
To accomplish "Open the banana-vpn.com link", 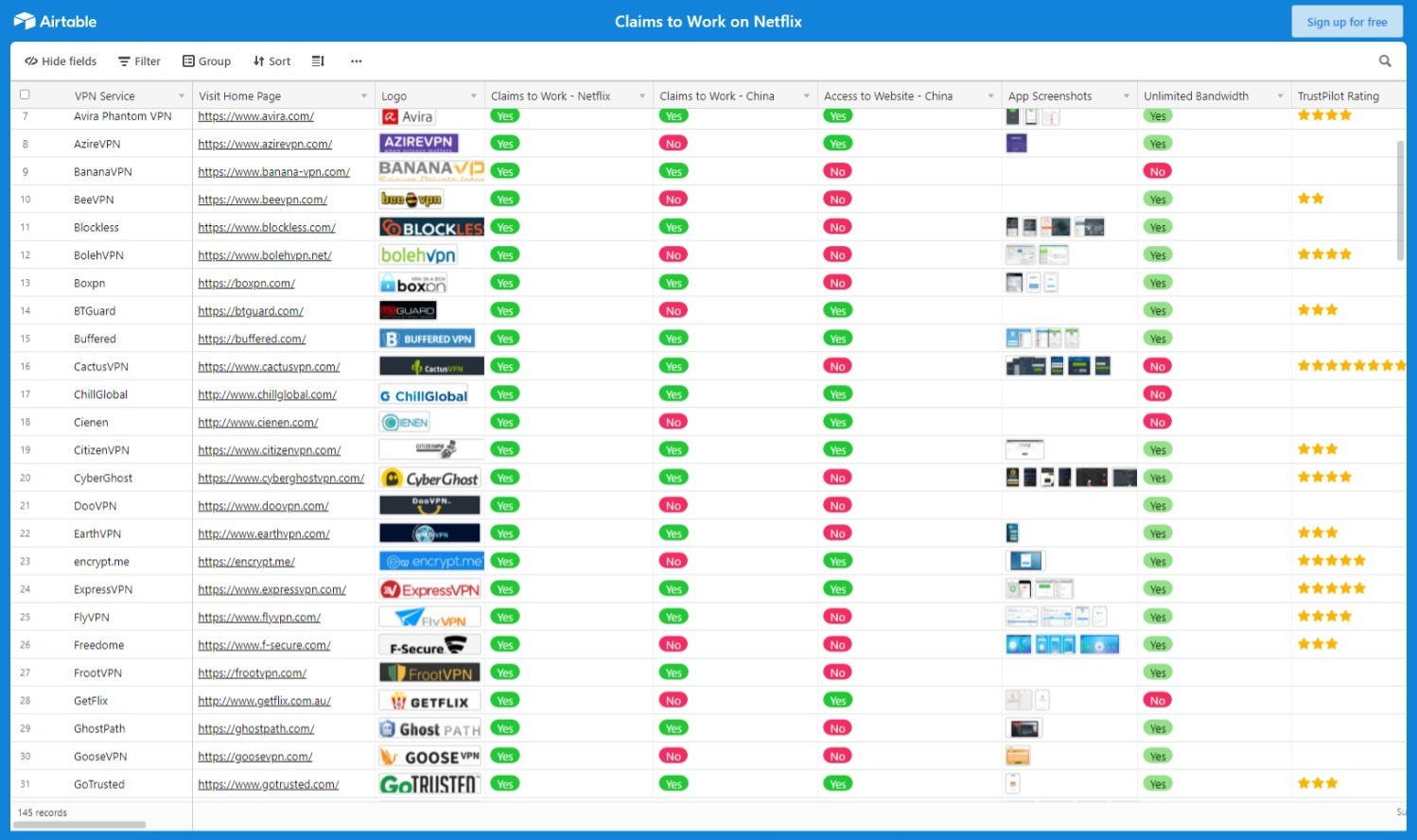I will click(273, 172).
